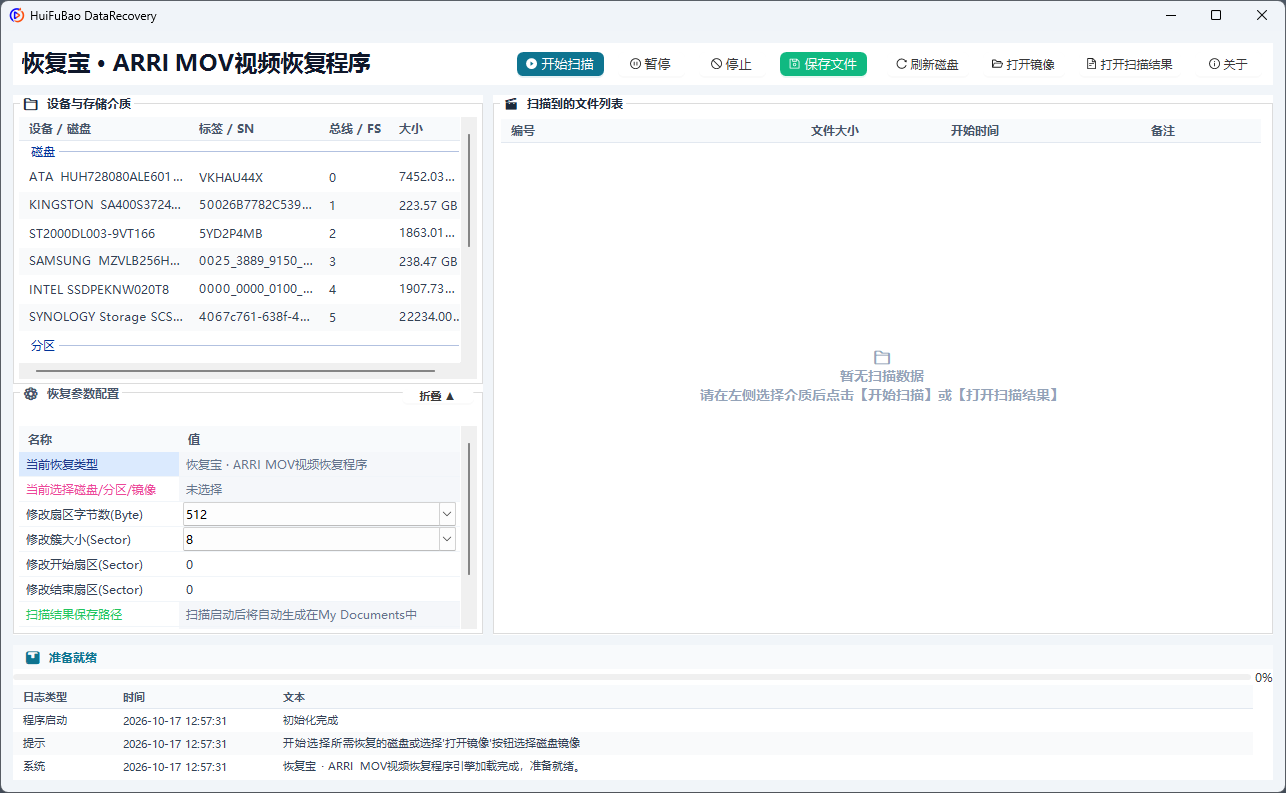The image size is (1286, 793).
Task: Open 打开扫描结果 scan results
Action: [1129, 64]
